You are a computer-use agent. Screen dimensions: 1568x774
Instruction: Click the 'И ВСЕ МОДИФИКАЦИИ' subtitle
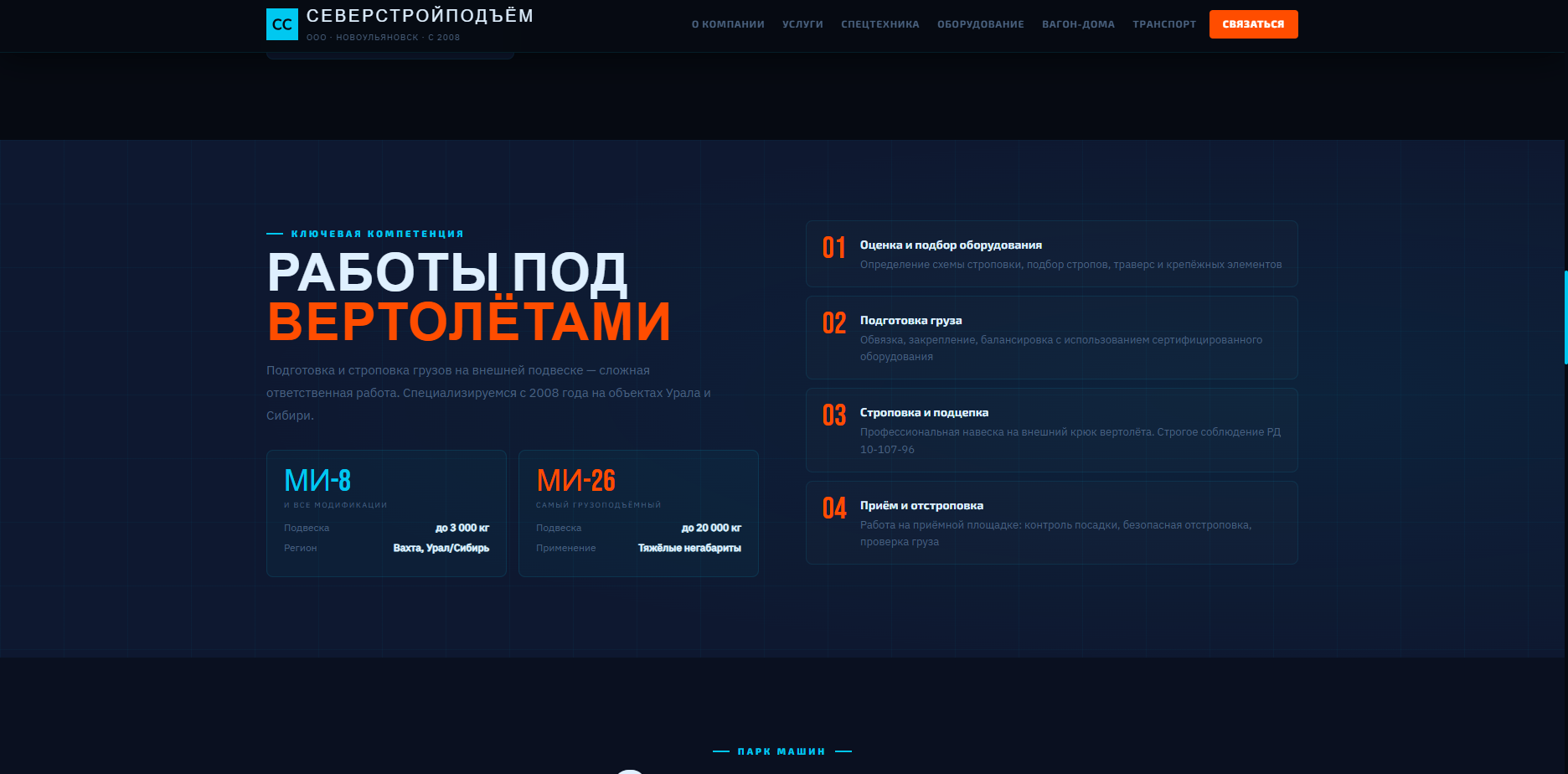(x=335, y=505)
